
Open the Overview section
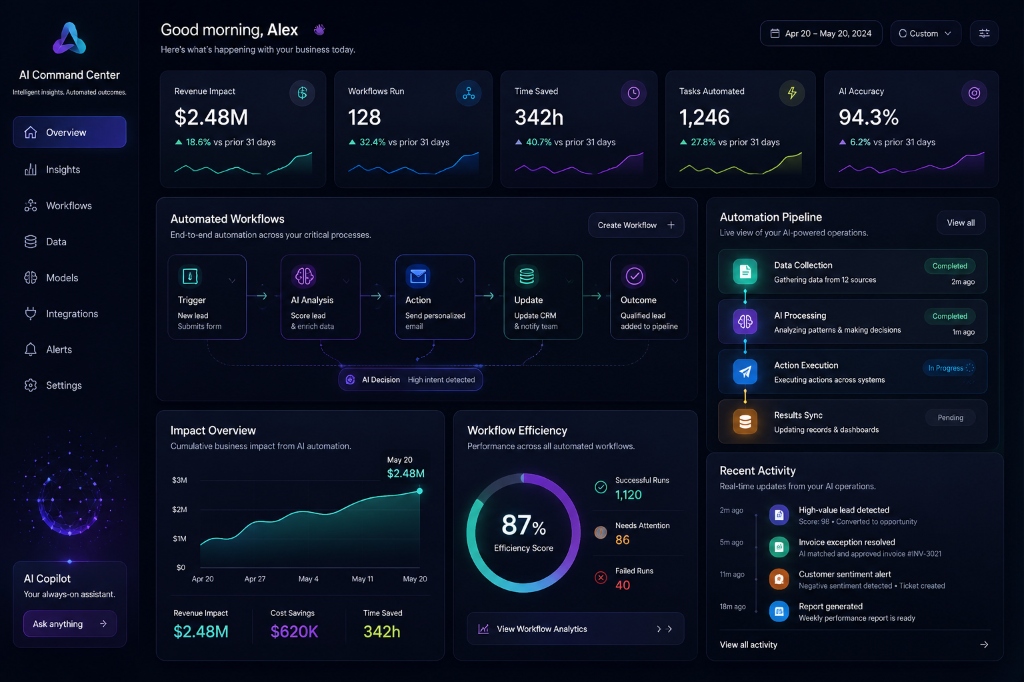point(69,132)
